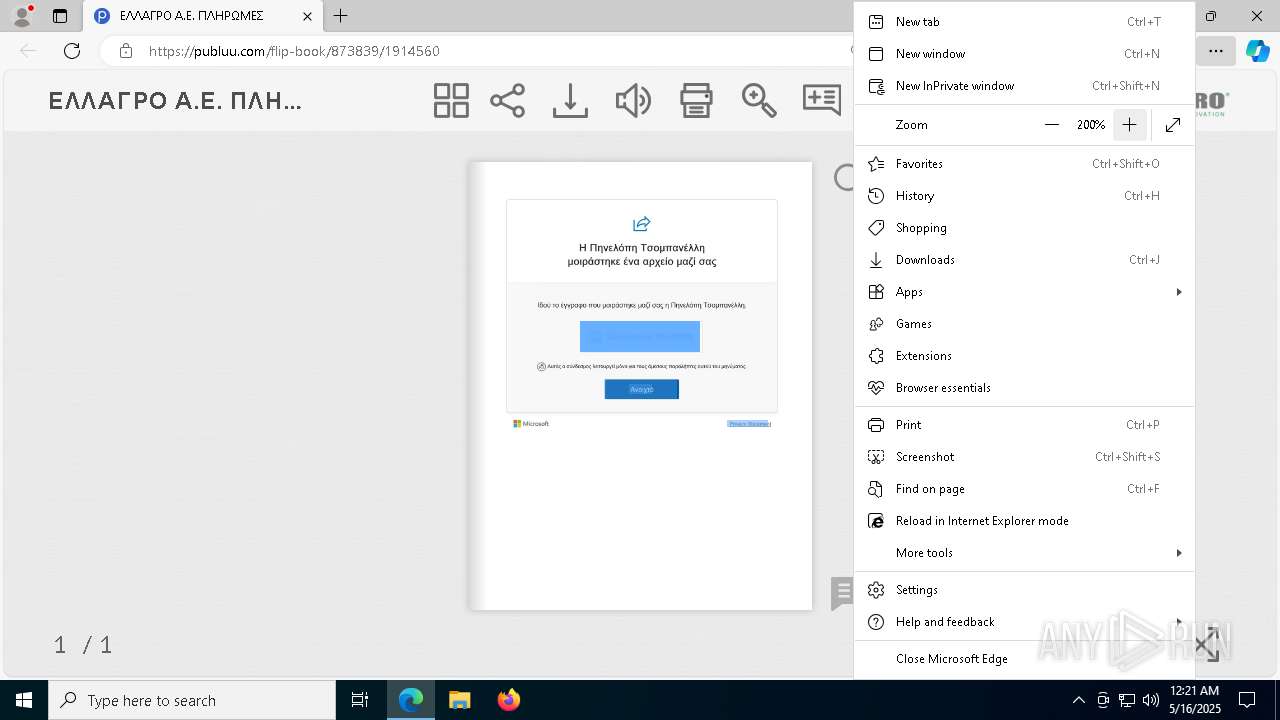The image size is (1280, 720).
Task: Select Close Microsoft Edge
Action: [x=1024, y=659]
